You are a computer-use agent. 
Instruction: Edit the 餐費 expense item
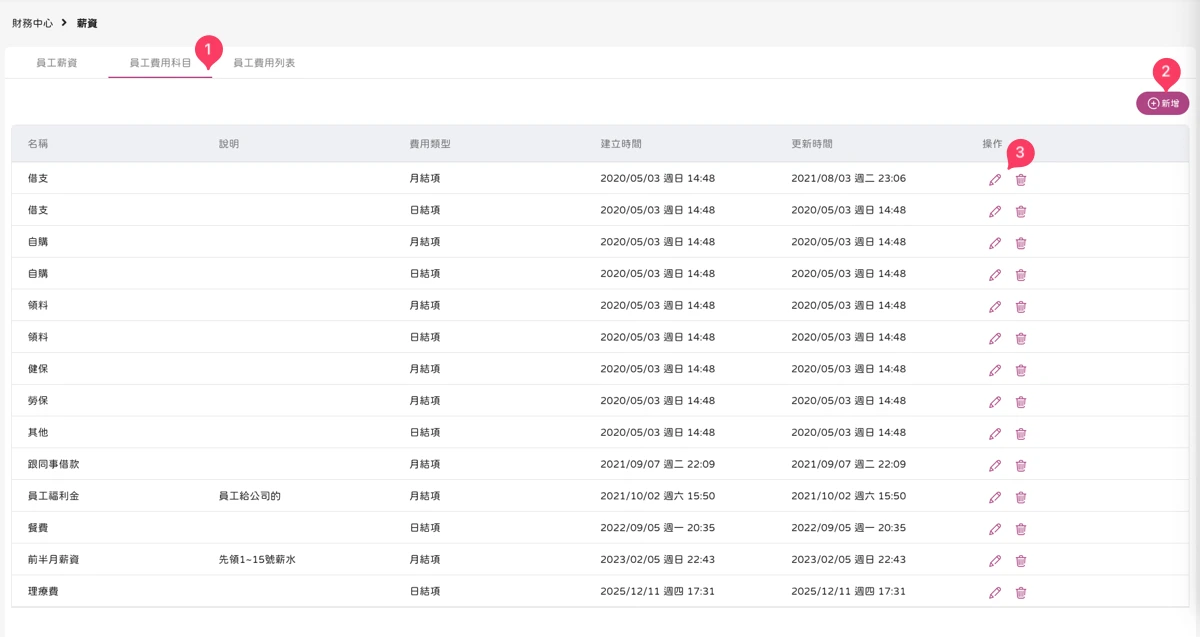coord(995,528)
